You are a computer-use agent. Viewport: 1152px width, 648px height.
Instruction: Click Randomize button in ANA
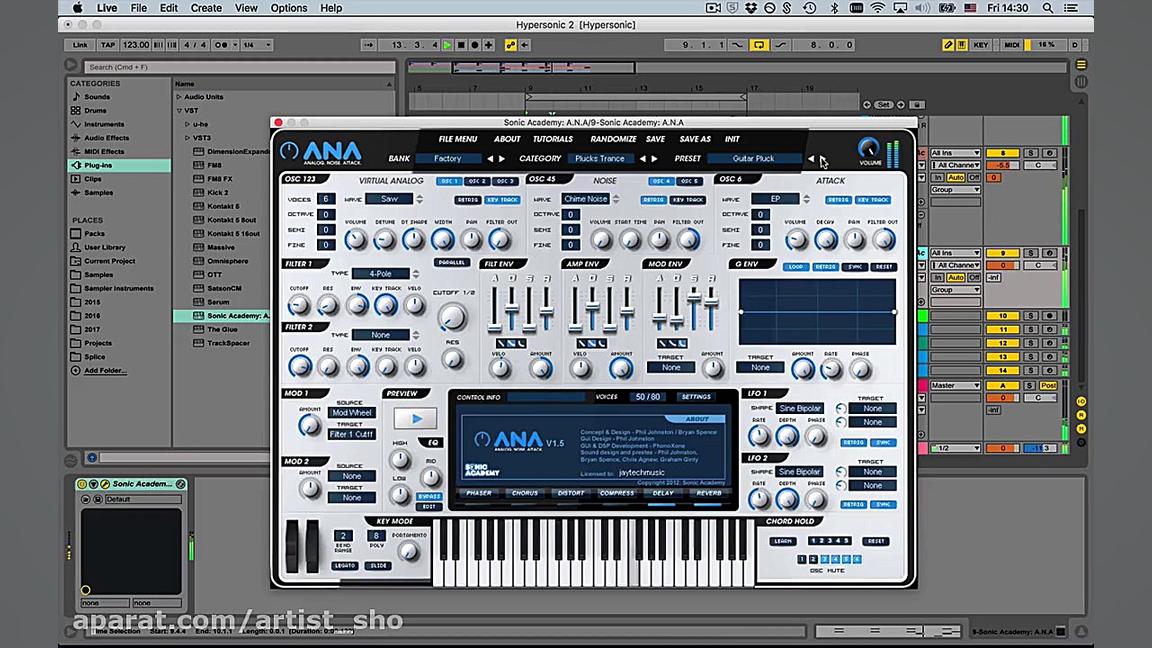613,139
